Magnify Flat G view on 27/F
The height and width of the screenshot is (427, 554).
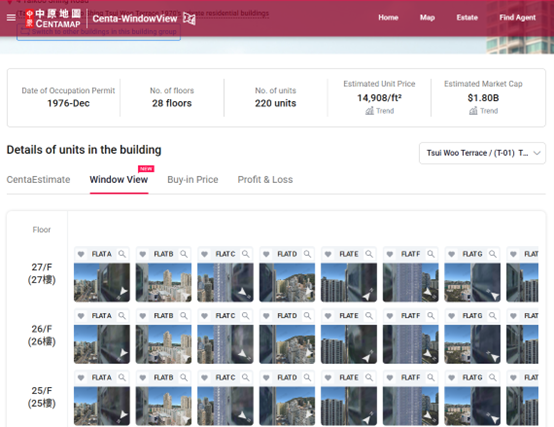coord(493,254)
